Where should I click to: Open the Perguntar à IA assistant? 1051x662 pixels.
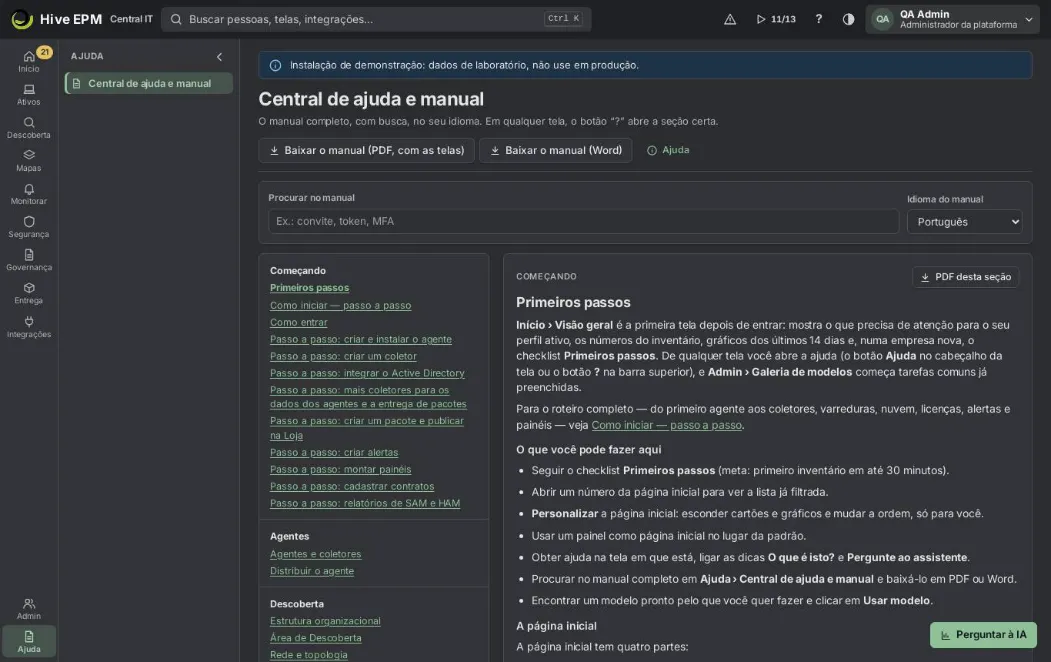pyautogui.click(x=983, y=635)
